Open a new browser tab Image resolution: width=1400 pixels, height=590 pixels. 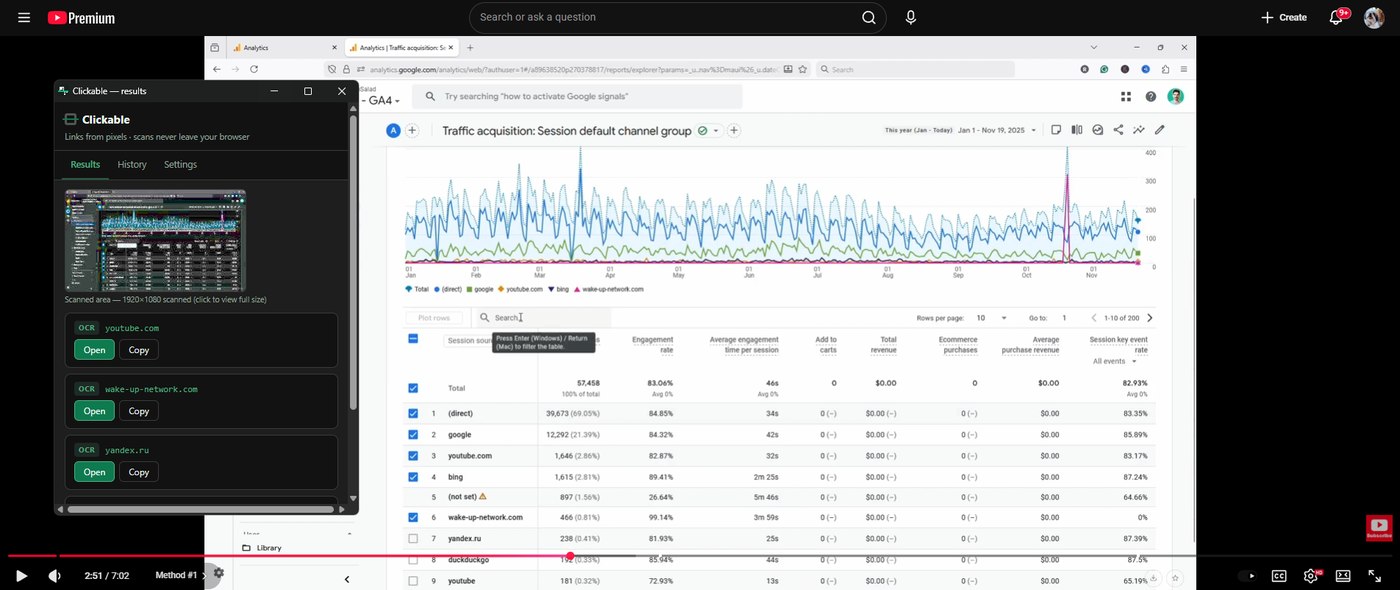471,47
